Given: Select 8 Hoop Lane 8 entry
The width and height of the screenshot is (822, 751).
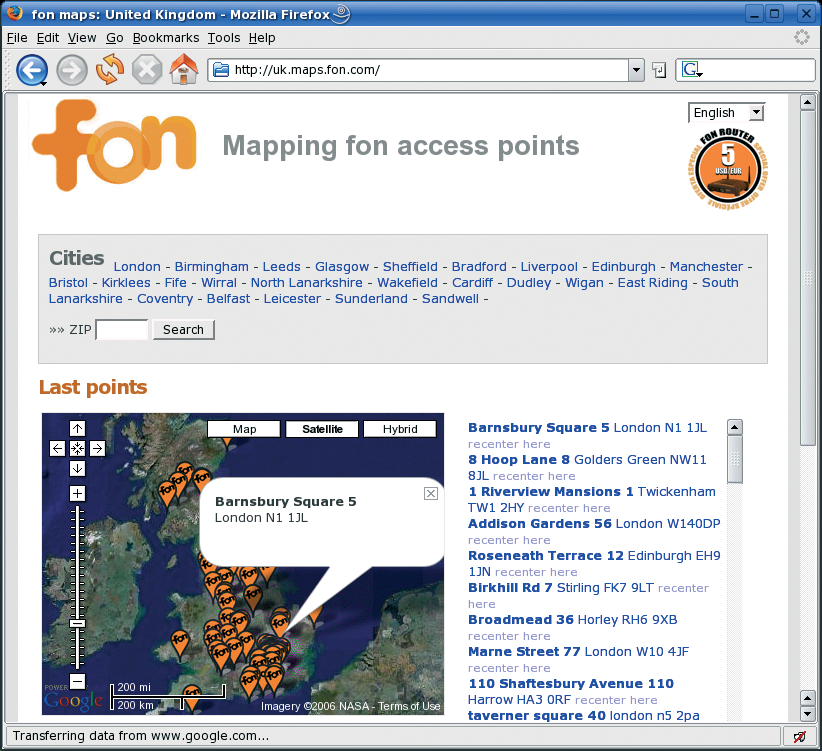Looking at the screenshot, I should pyautogui.click(x=519, y=460).
